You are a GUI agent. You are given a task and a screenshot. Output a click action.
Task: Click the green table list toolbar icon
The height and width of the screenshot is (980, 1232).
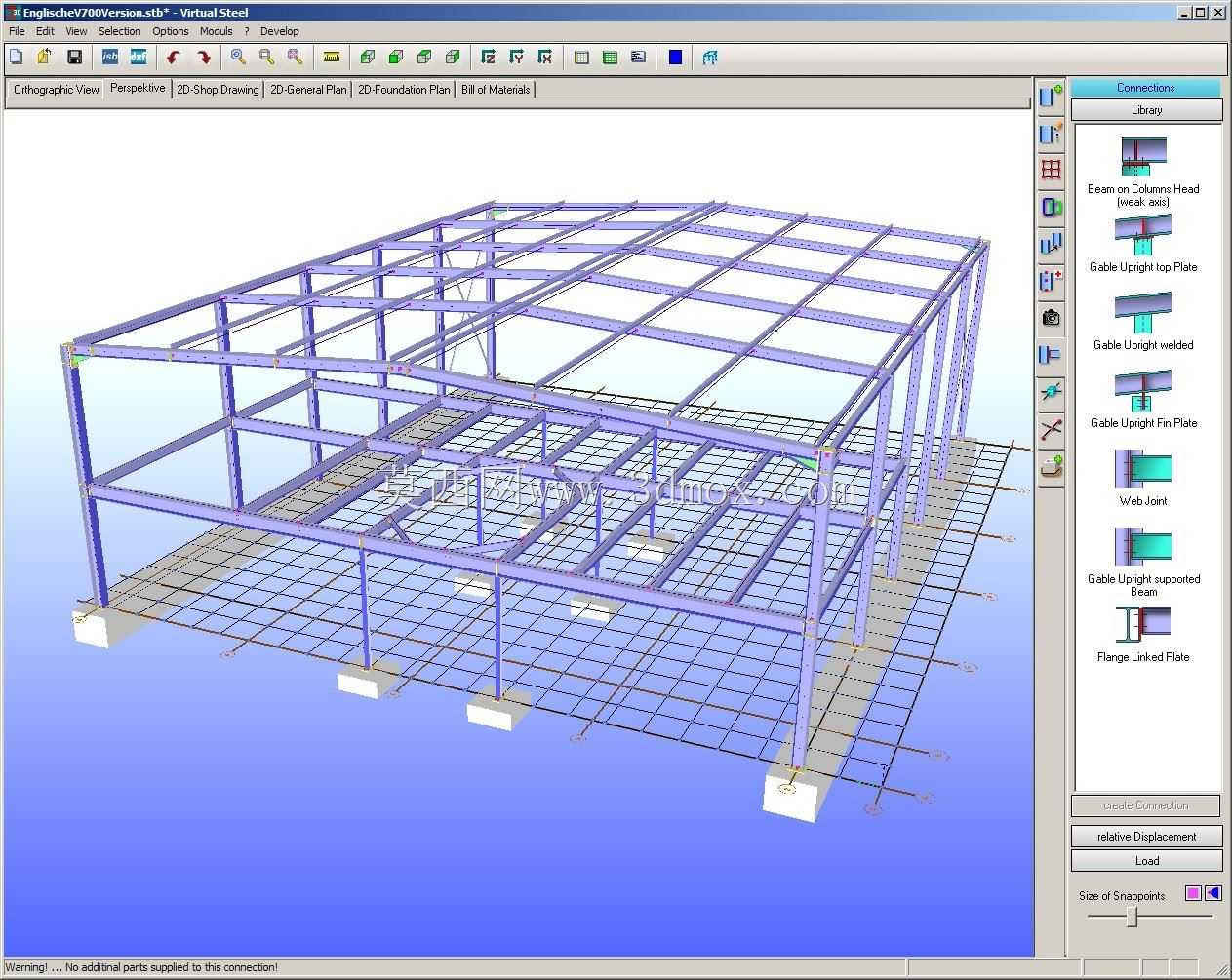(610, 58)
